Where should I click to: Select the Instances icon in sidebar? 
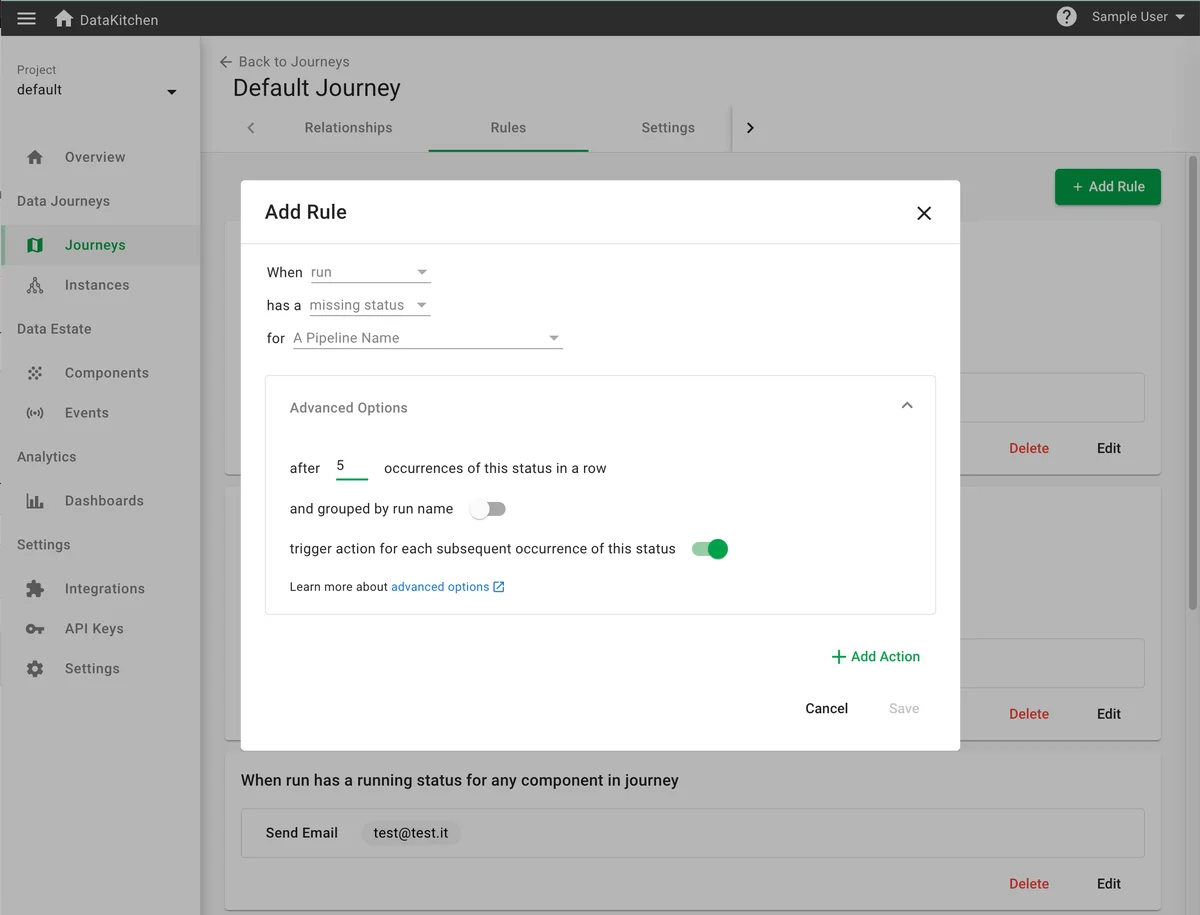(35, 284)
